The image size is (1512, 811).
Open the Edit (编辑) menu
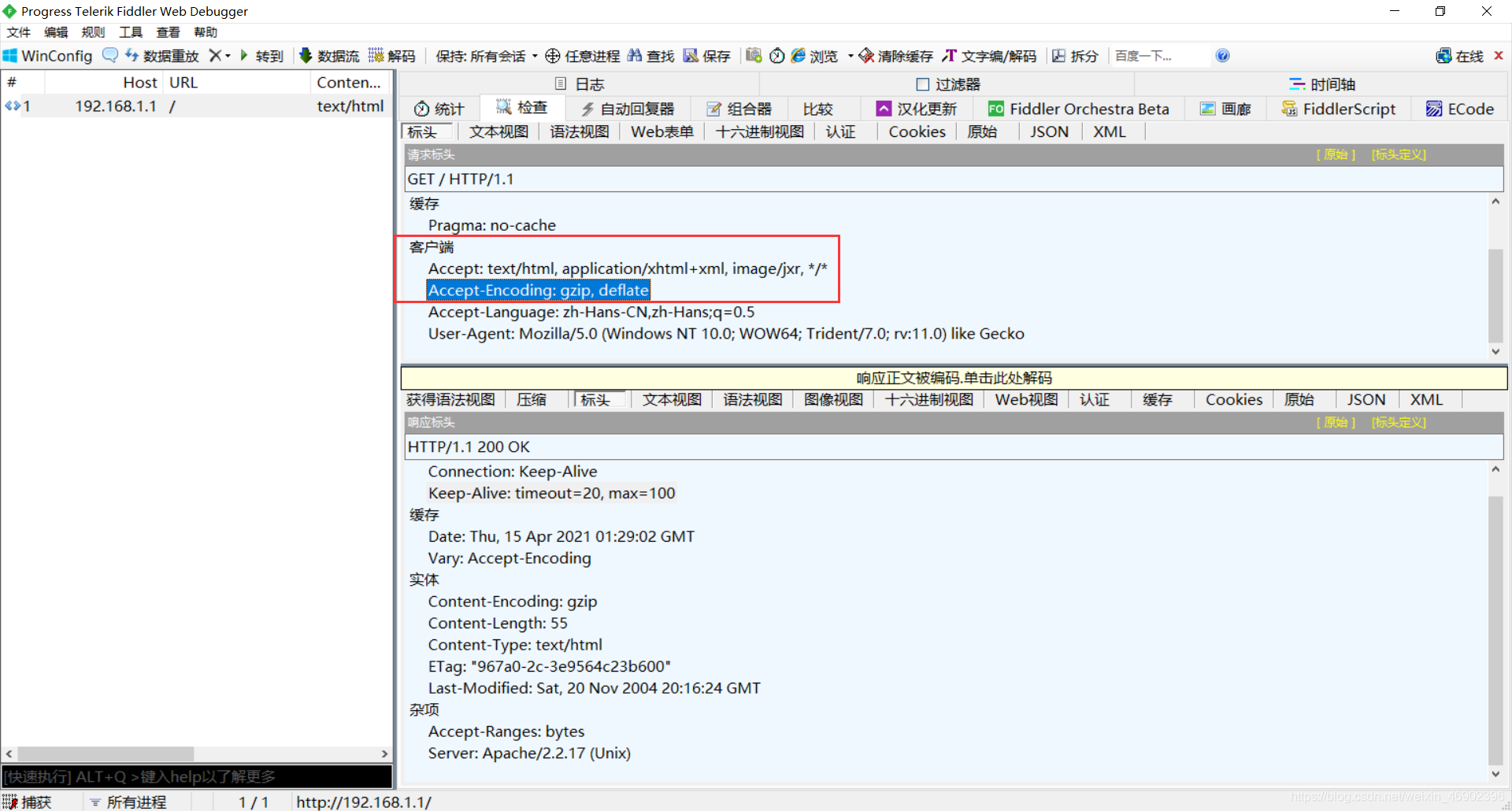click(x=56, y=32)
